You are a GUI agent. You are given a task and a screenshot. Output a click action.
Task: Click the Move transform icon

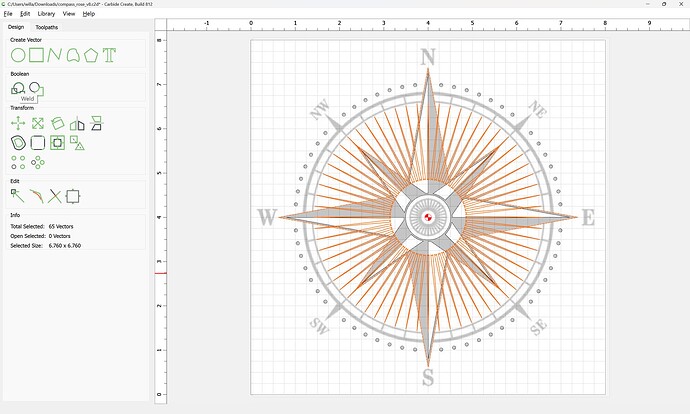(18, 123)
